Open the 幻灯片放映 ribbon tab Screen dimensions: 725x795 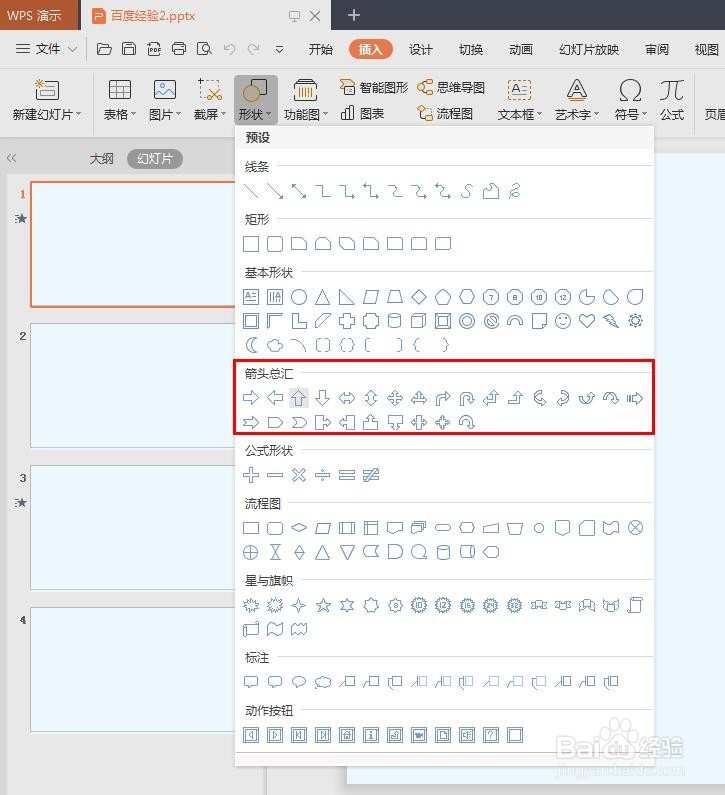coord(589,49)
